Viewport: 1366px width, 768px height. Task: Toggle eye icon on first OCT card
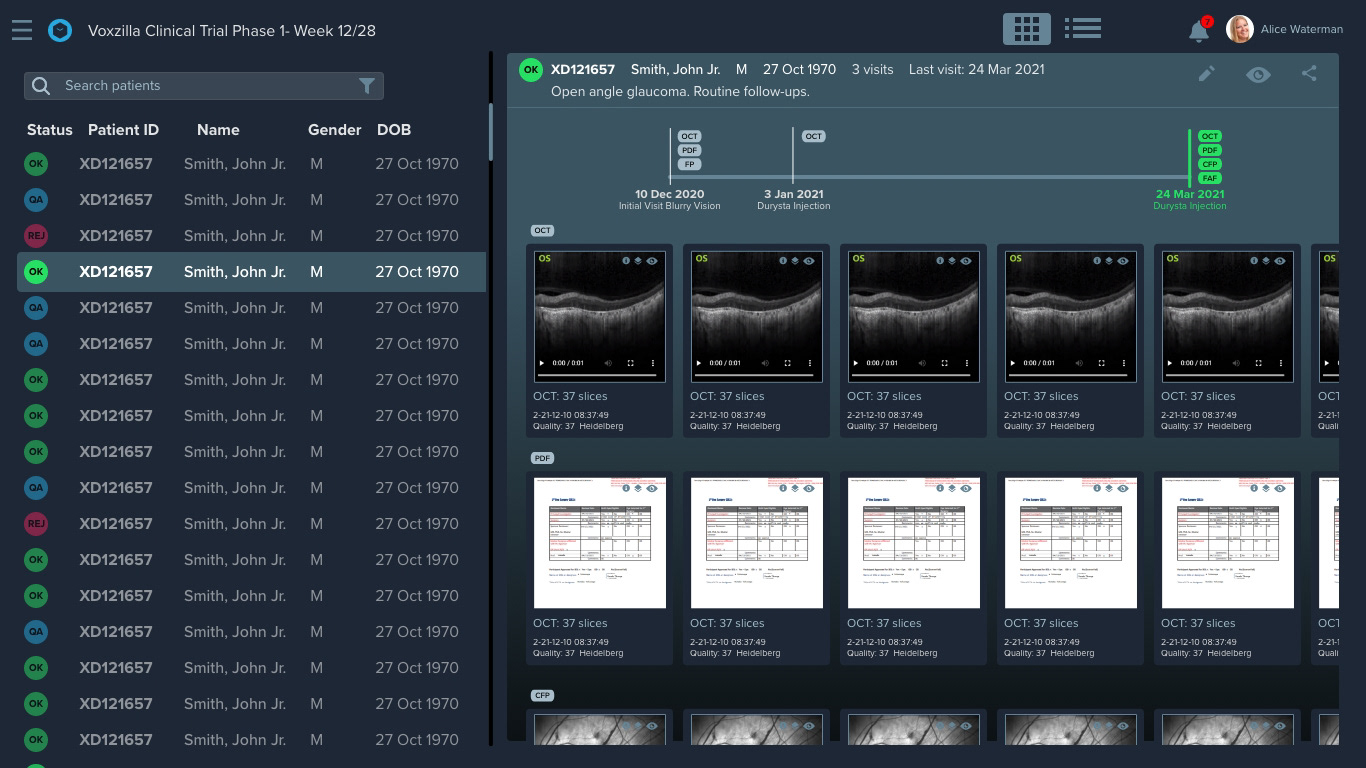[x=652, y=261]
